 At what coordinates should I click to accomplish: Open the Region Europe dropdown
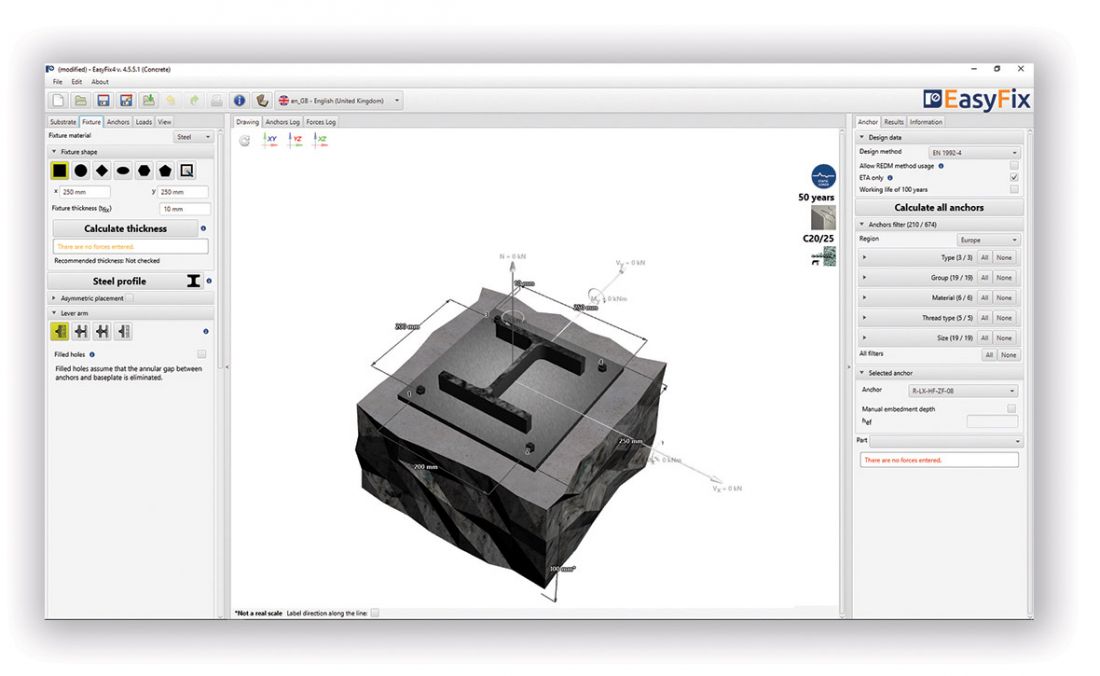pos(988,240)
